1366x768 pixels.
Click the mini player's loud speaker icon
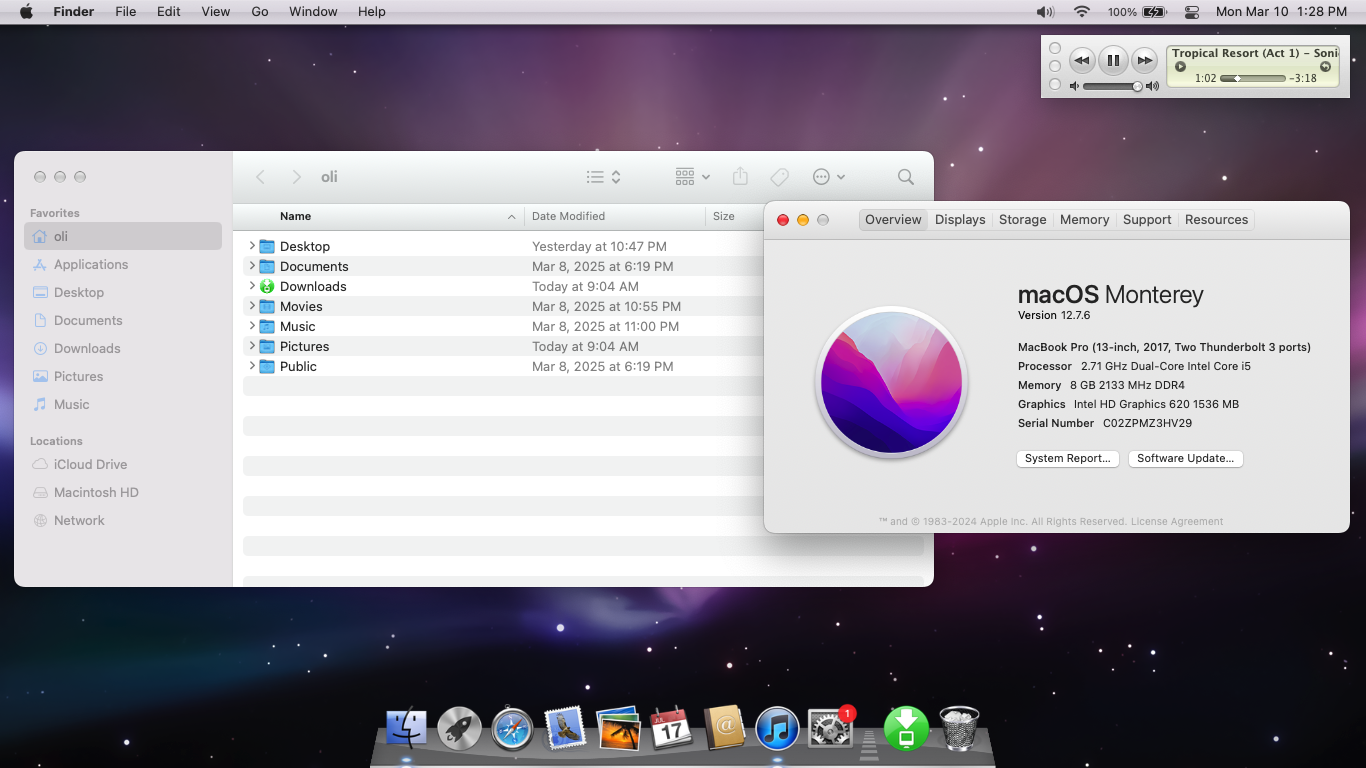point(1153,86)
